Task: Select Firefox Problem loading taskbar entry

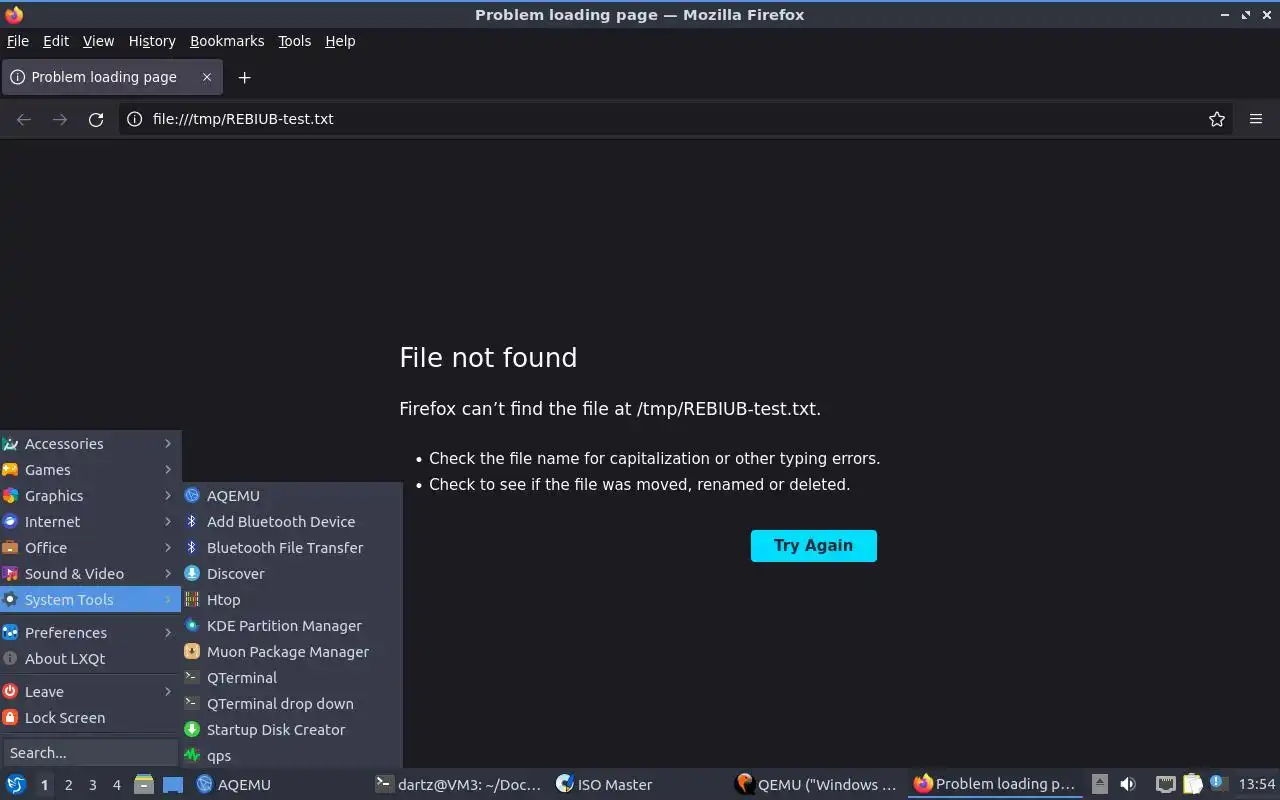Action: (996, 785)
